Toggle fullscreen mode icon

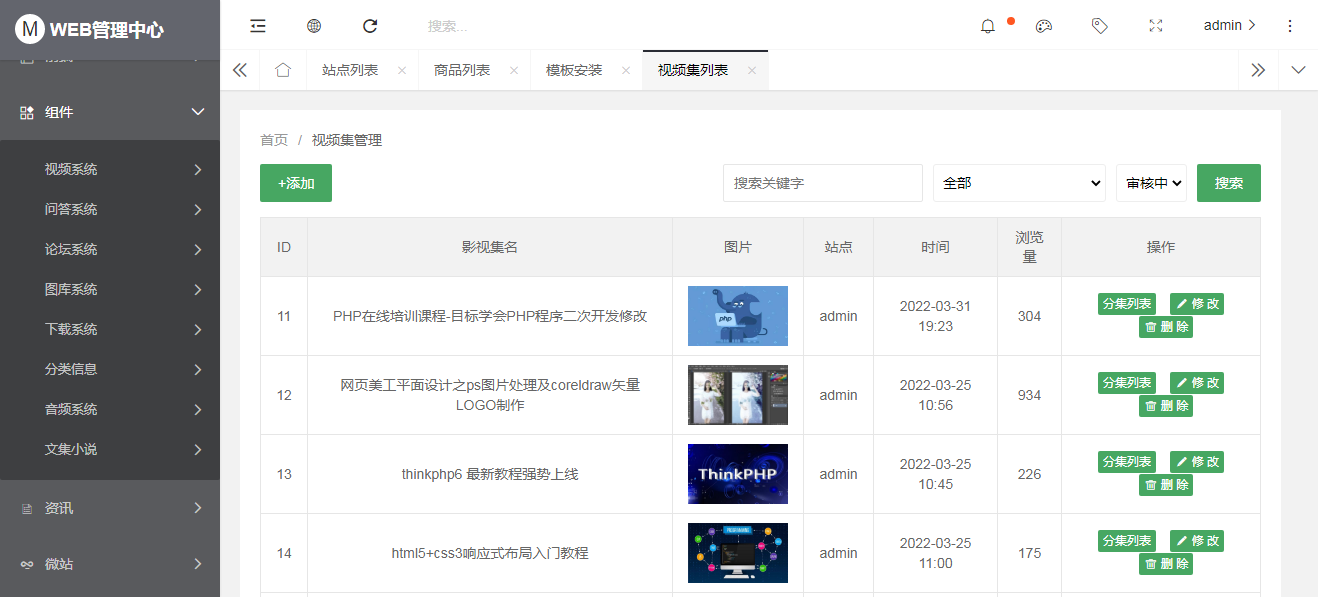(x=1156, y=26)
